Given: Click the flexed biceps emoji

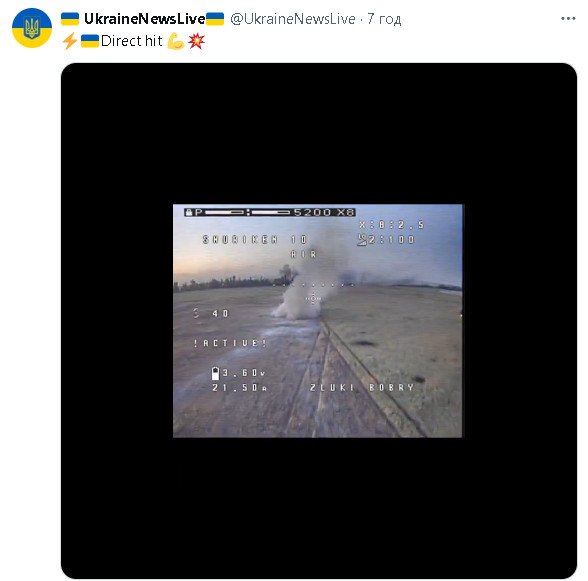Looking at the screenshot, I should tap(176, 41).
